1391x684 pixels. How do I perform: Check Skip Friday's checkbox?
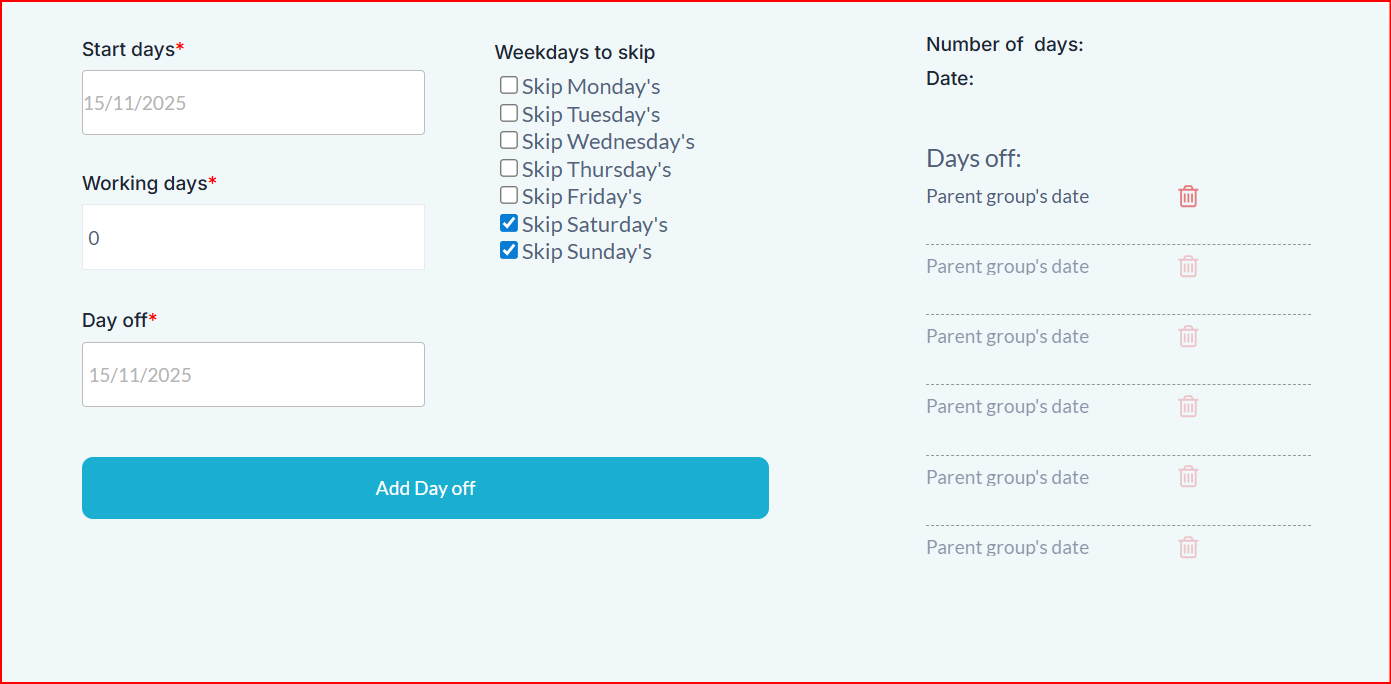509,196
